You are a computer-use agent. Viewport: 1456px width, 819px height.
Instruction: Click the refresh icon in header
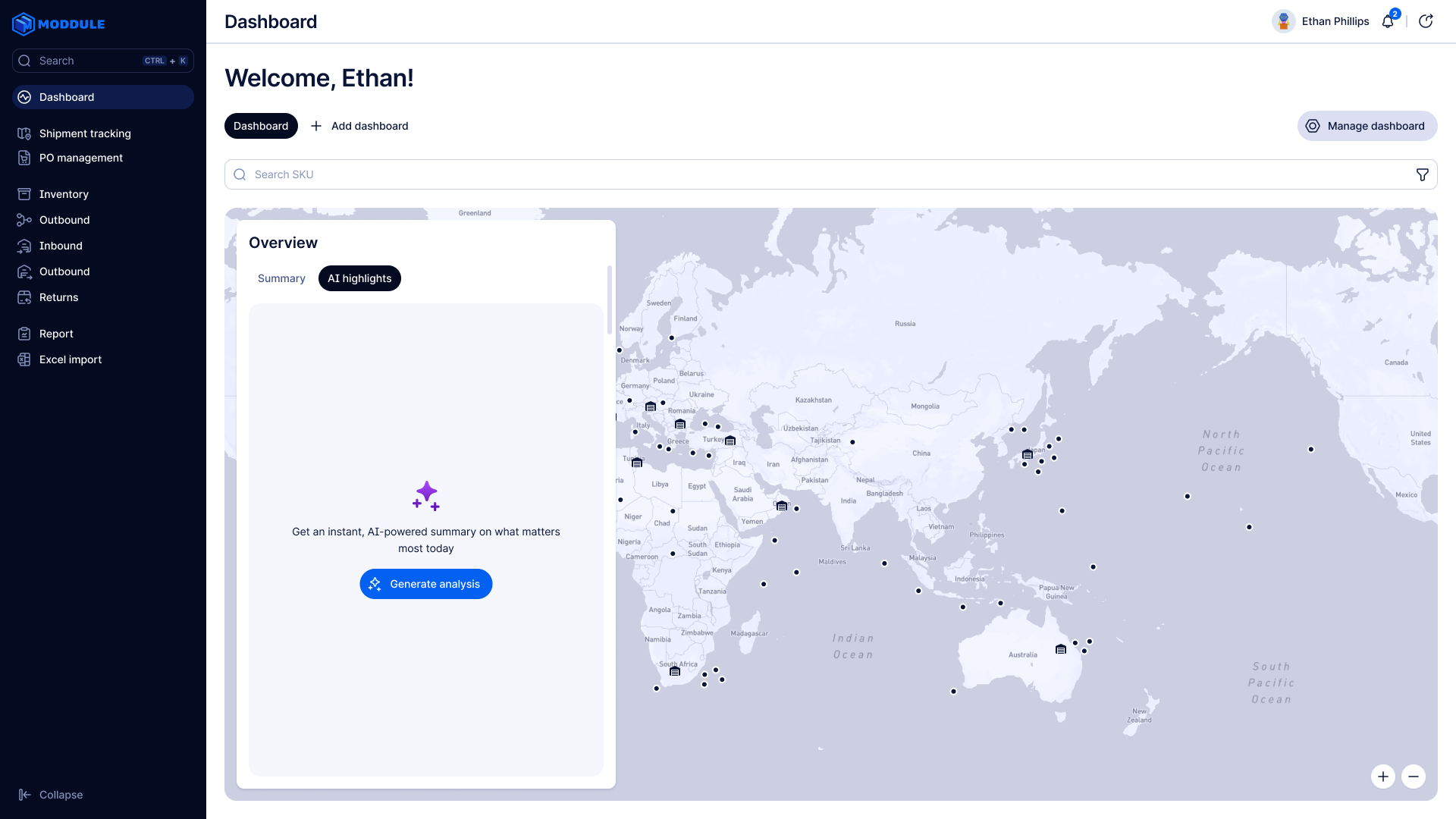click(1426, 21)
